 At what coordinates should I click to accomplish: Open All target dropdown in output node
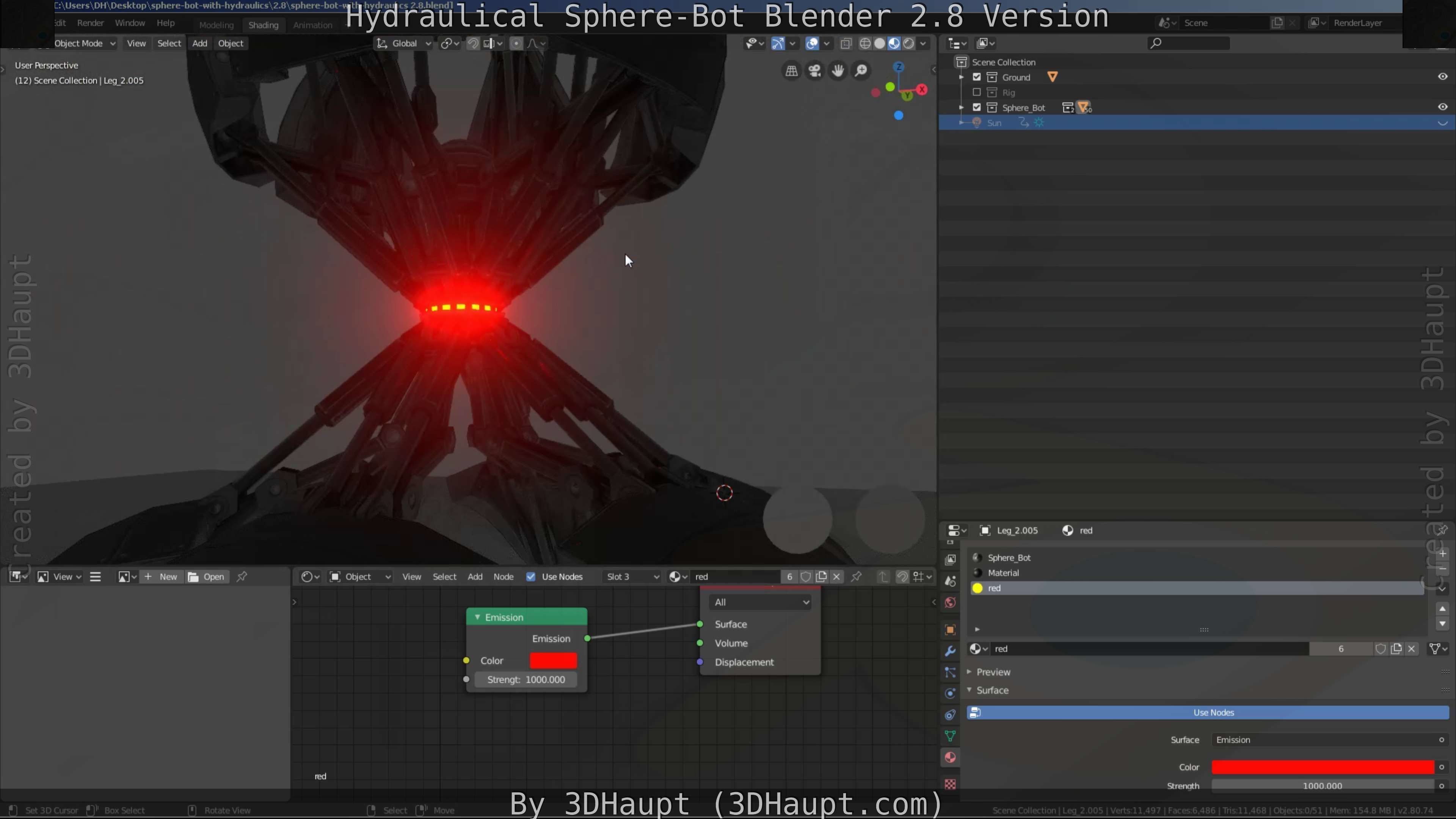tap(760, 602)
